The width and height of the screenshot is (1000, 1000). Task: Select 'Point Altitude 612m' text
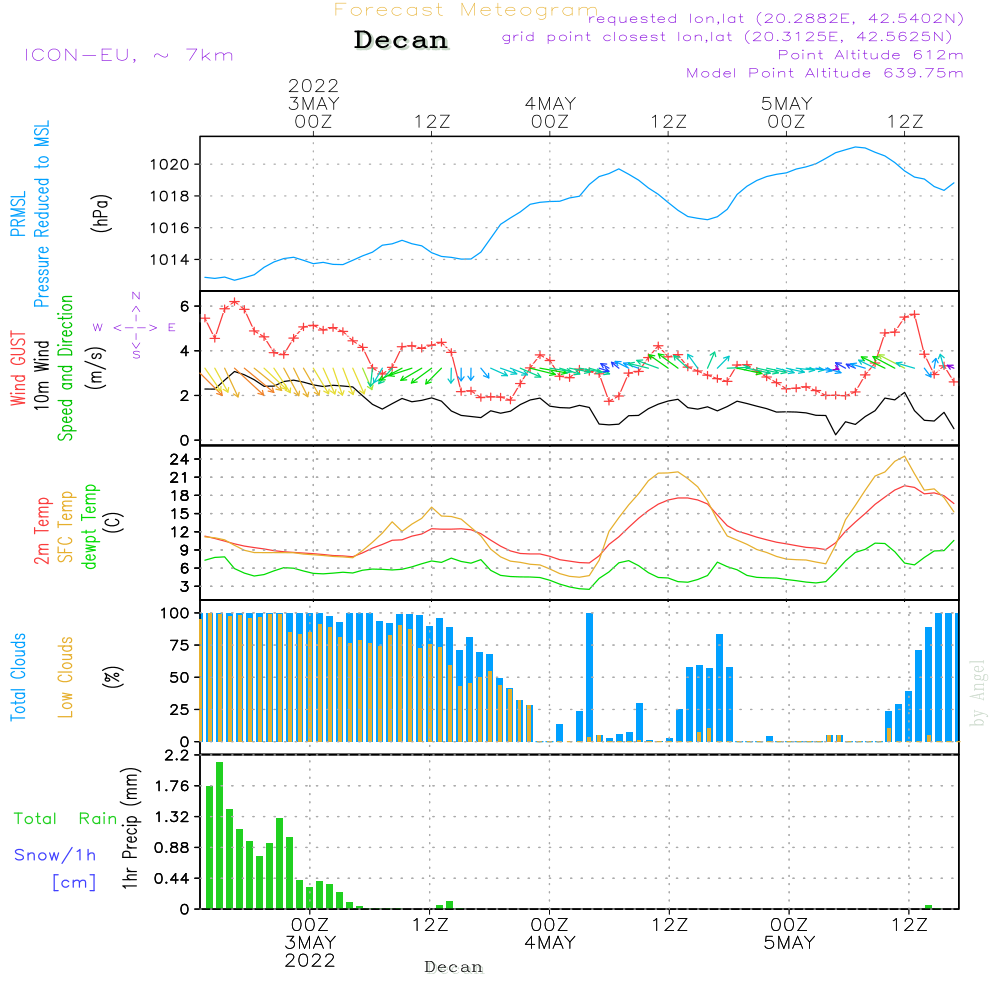click(870, 55)
